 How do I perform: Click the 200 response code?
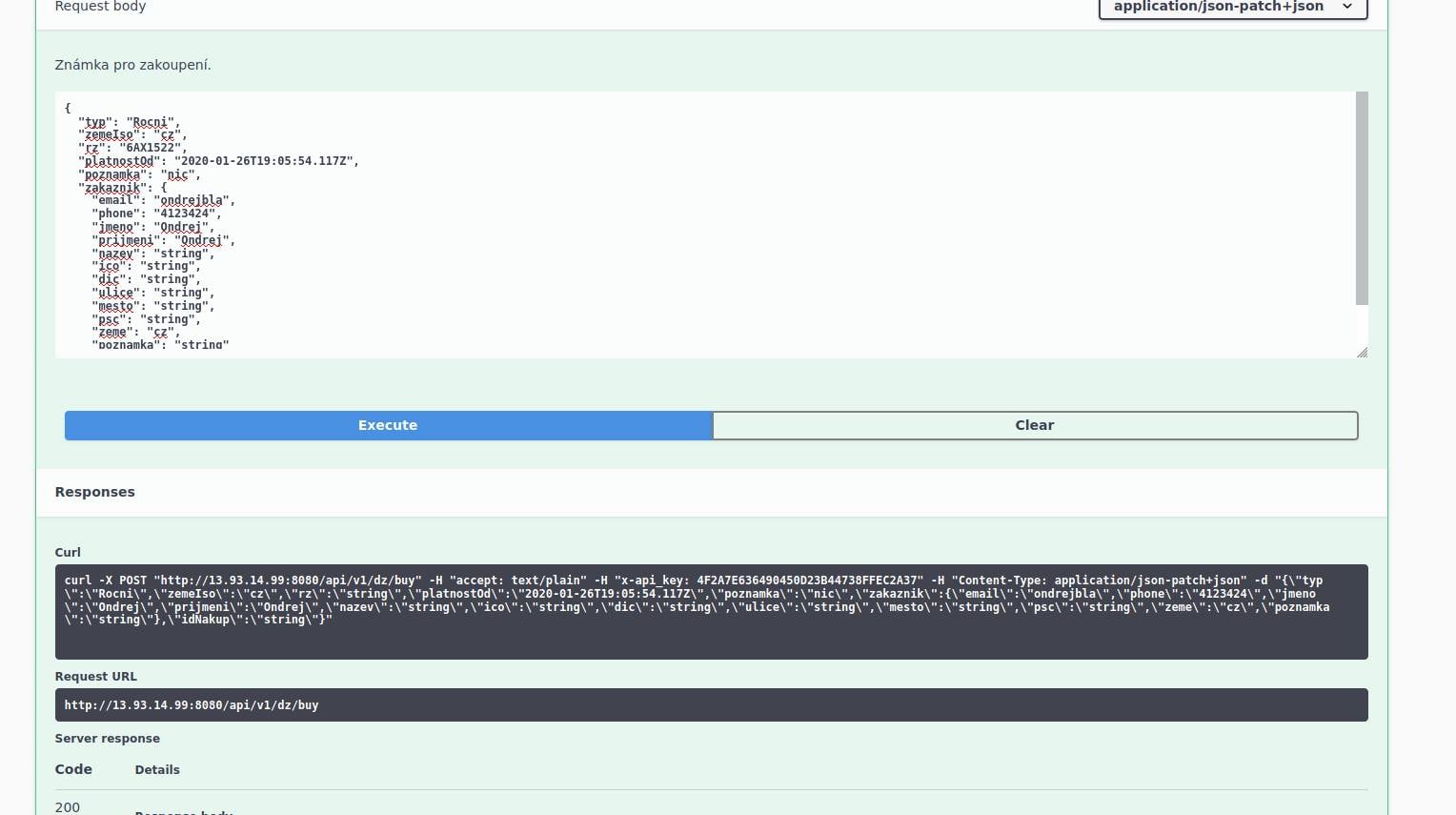click(68, 807)
